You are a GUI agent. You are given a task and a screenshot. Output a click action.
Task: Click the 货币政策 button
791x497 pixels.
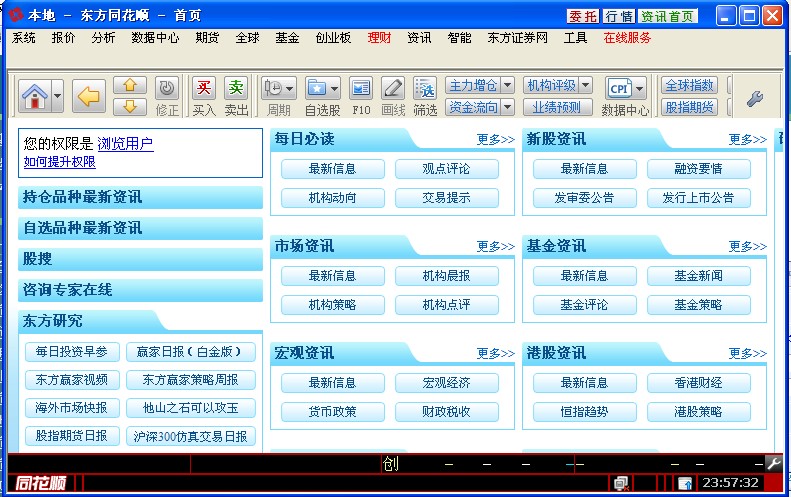[332, 412]
